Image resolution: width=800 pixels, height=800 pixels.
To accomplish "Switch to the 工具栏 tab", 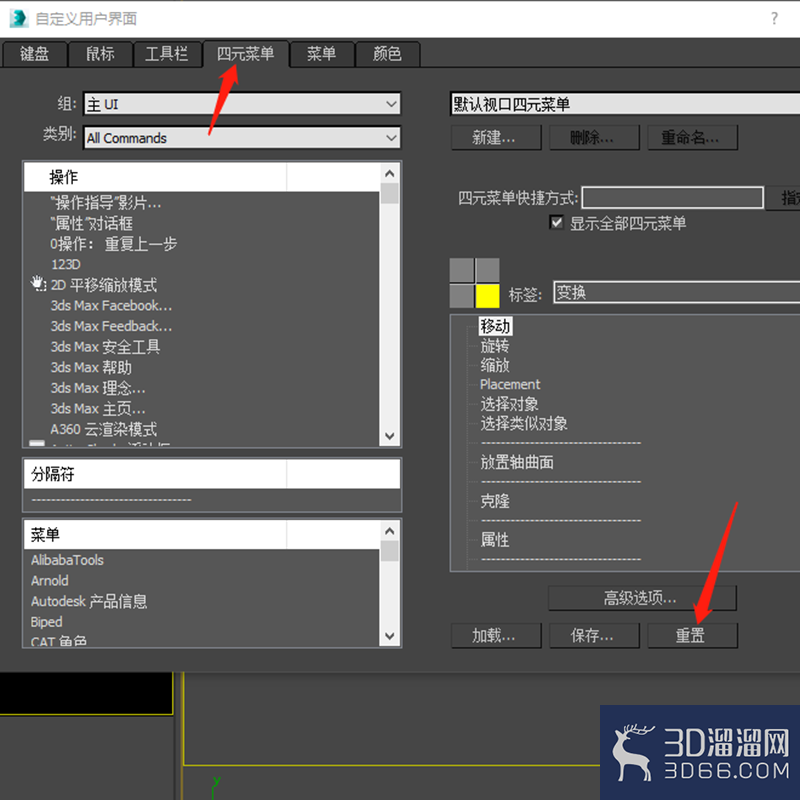I will [166, 54].
